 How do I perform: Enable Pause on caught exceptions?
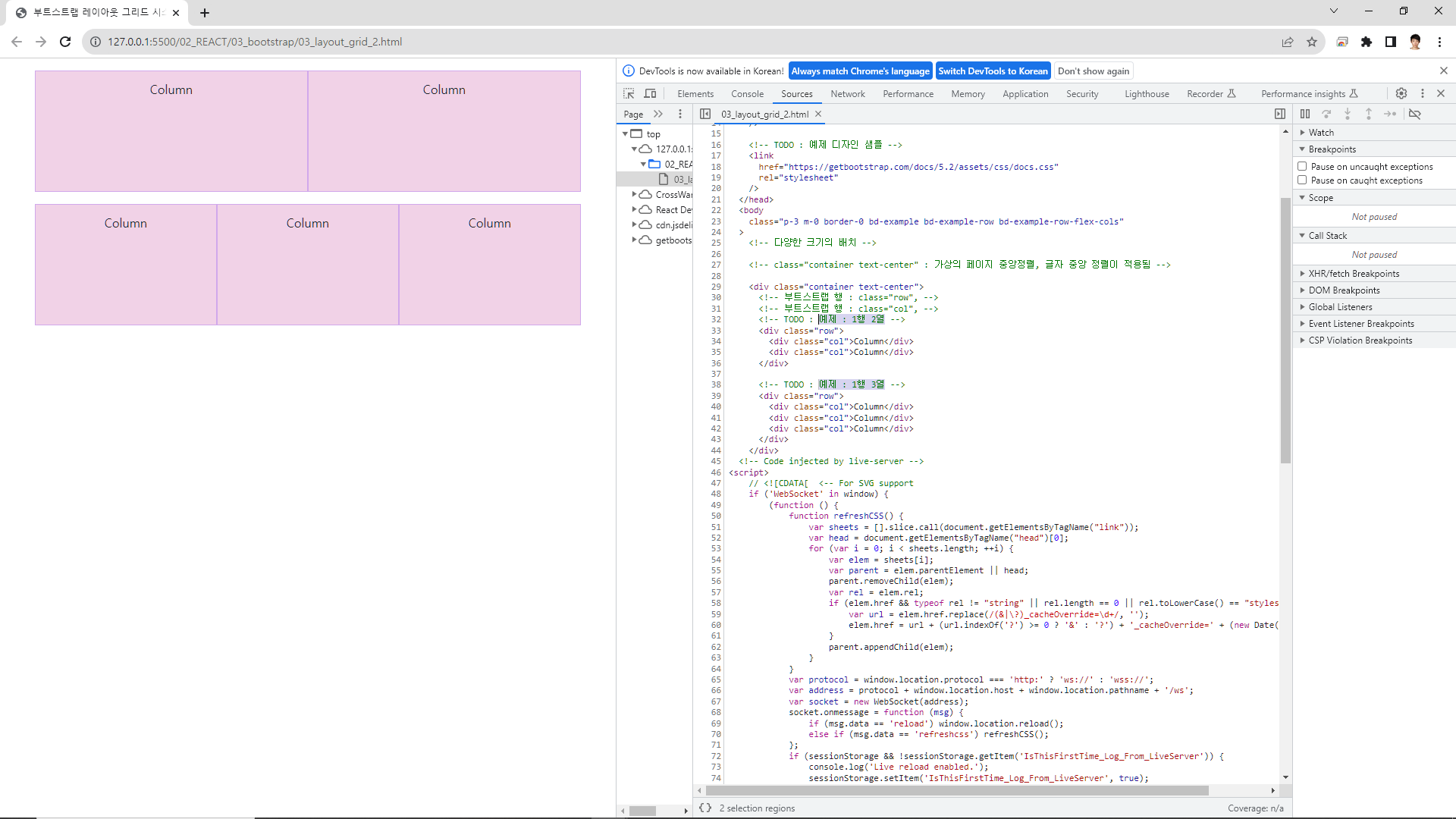[1302, 180]
